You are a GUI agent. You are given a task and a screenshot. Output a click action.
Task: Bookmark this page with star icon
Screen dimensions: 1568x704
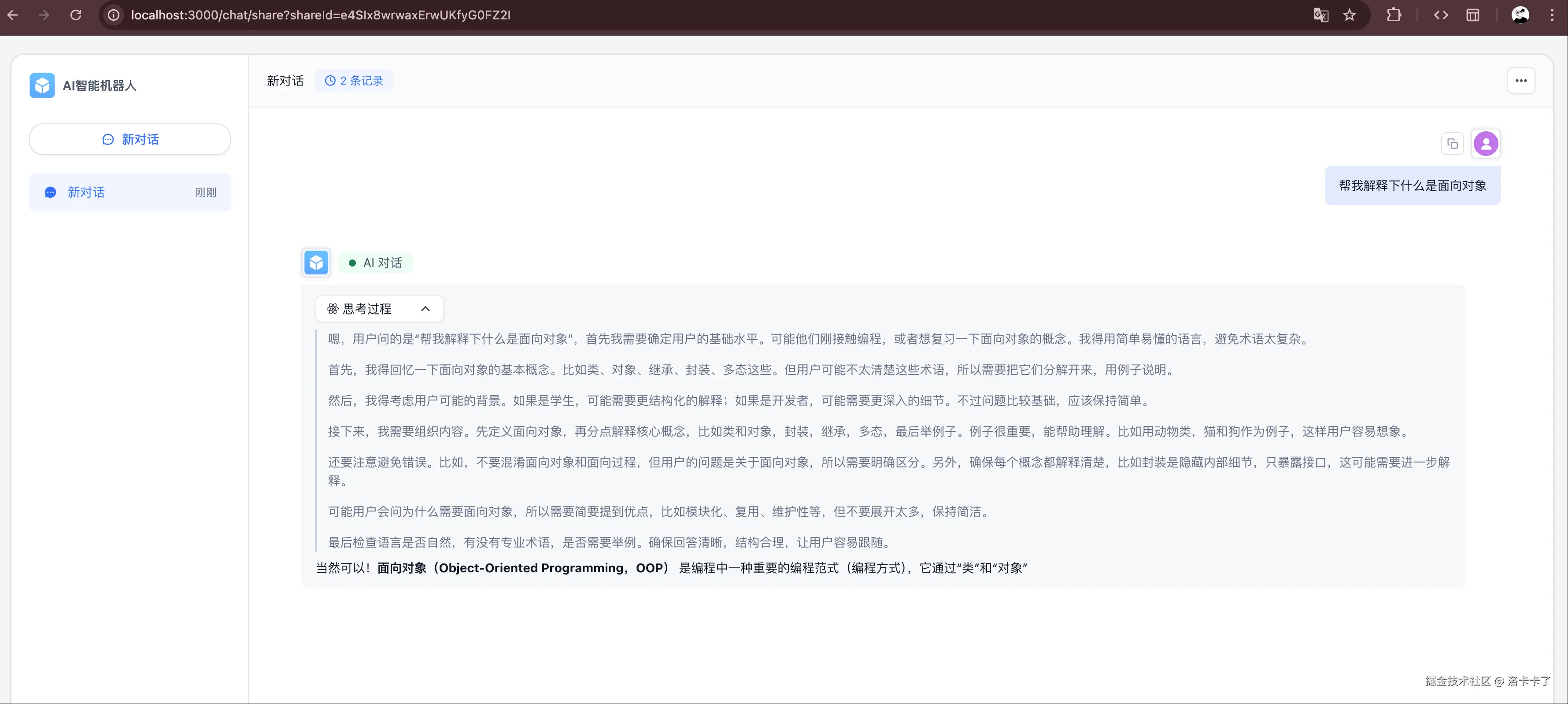coord(1350,15)
